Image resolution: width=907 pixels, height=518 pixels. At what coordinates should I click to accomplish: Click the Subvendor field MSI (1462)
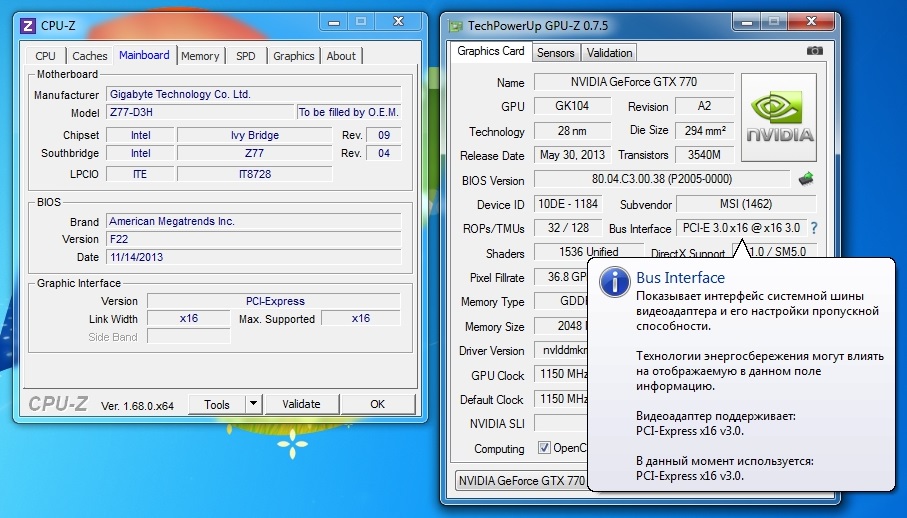746,204
